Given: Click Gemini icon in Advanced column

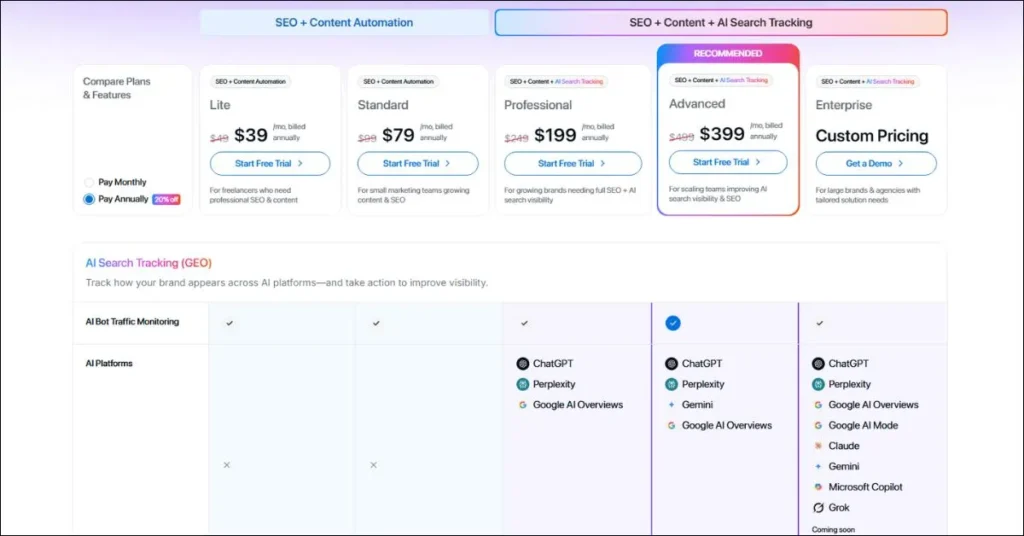Looking at the screenshot, I should (x=671, y=405).
